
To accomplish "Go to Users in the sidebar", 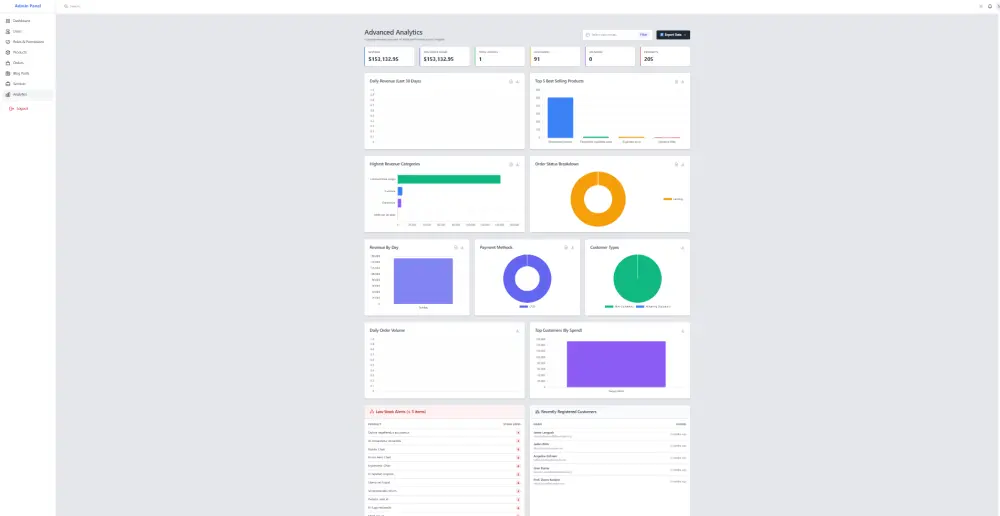I will [27, 31].
